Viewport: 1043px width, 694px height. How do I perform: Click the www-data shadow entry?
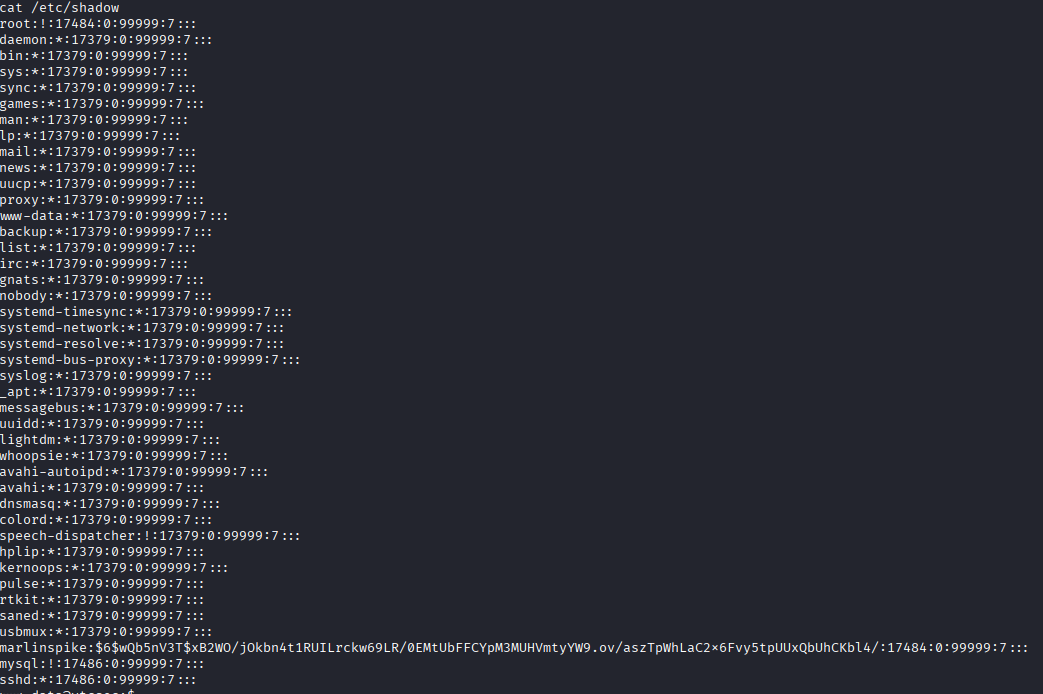point(114,216)
